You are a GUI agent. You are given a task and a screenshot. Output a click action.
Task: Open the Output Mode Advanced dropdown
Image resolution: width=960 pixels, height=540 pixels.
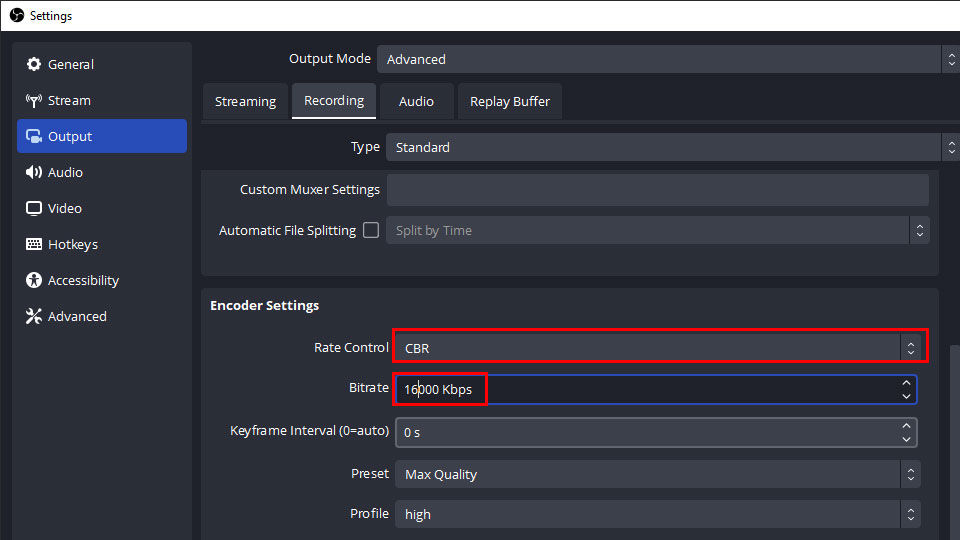[668, 59]
